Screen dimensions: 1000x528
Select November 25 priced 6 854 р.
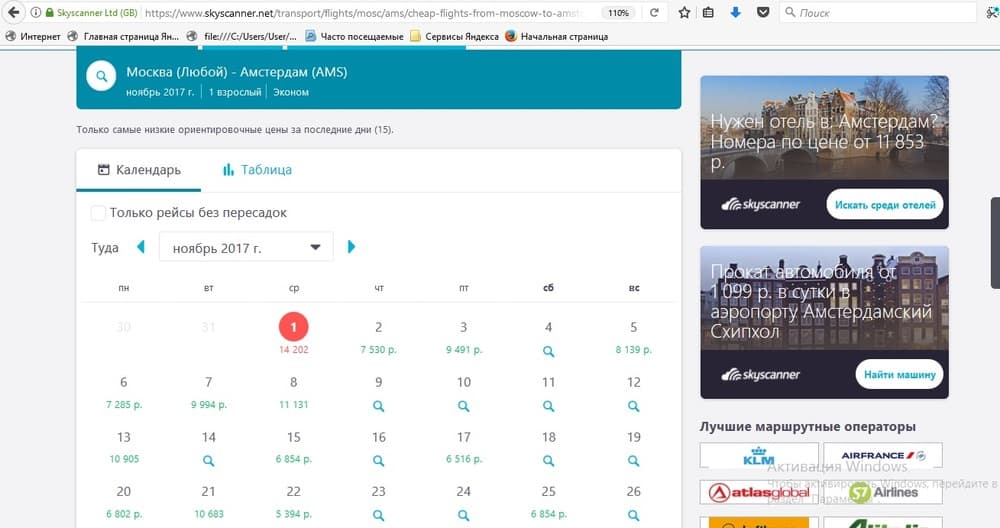tap(548, 502)
